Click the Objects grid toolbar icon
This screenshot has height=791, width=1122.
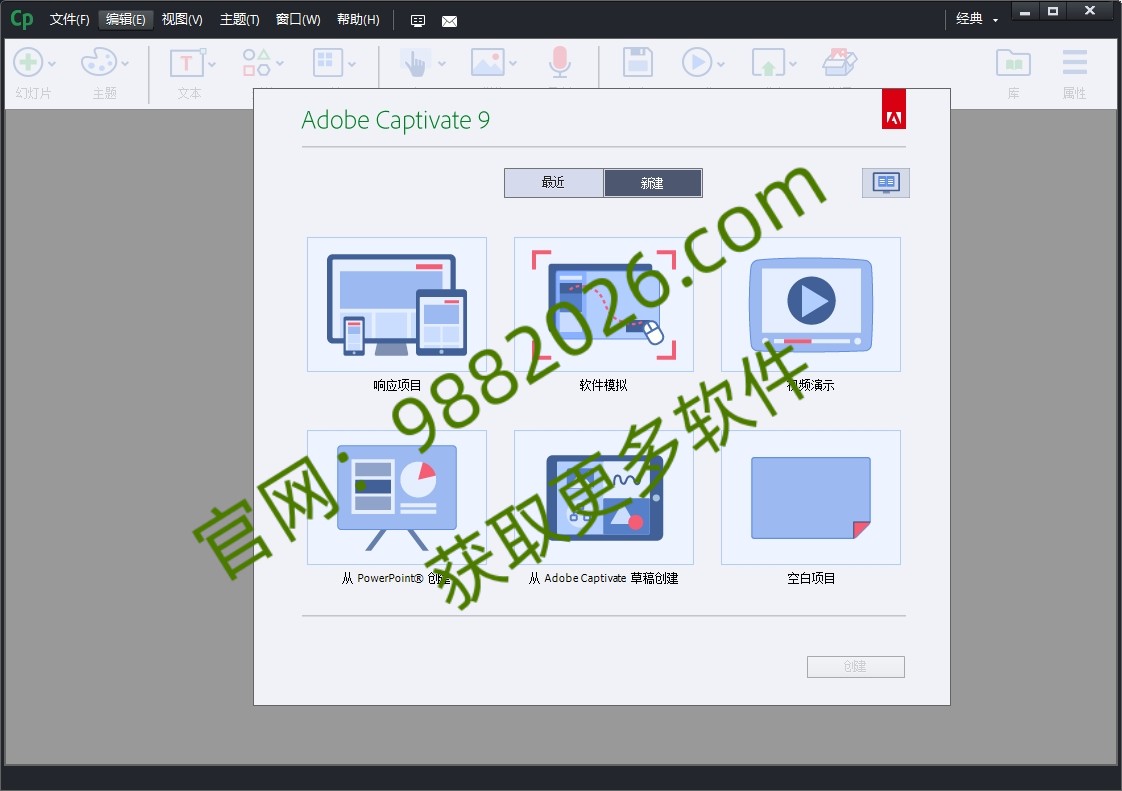pyautogui.click(x=328, y=62)
